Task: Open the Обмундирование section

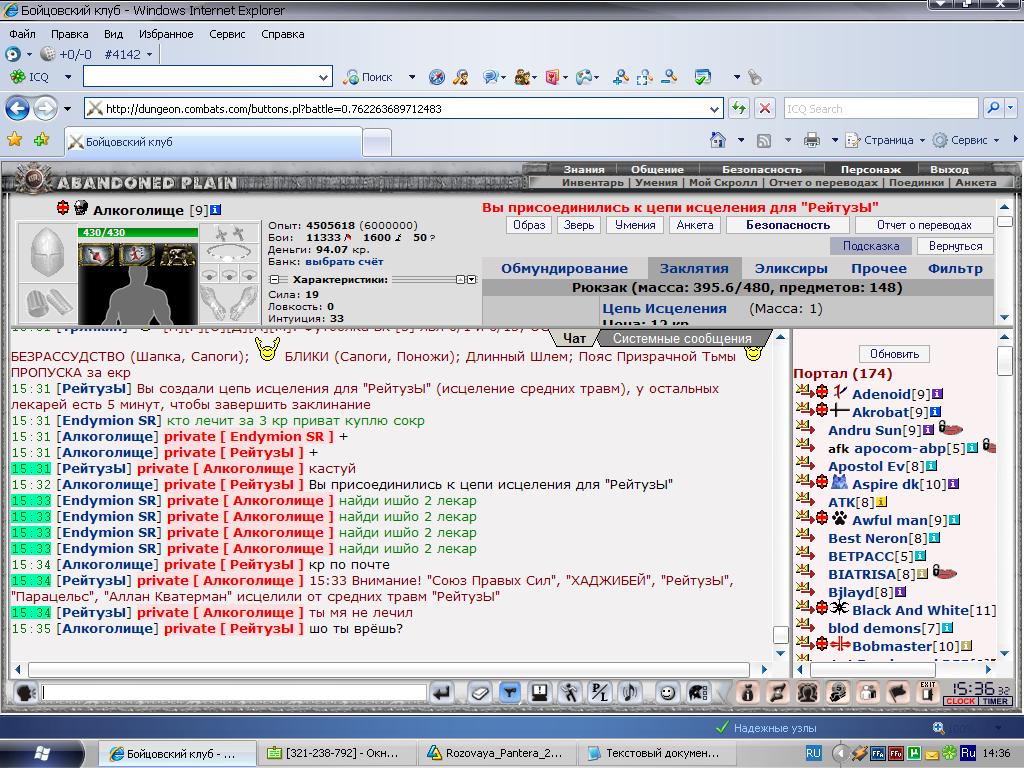Action: coord(564,268)
